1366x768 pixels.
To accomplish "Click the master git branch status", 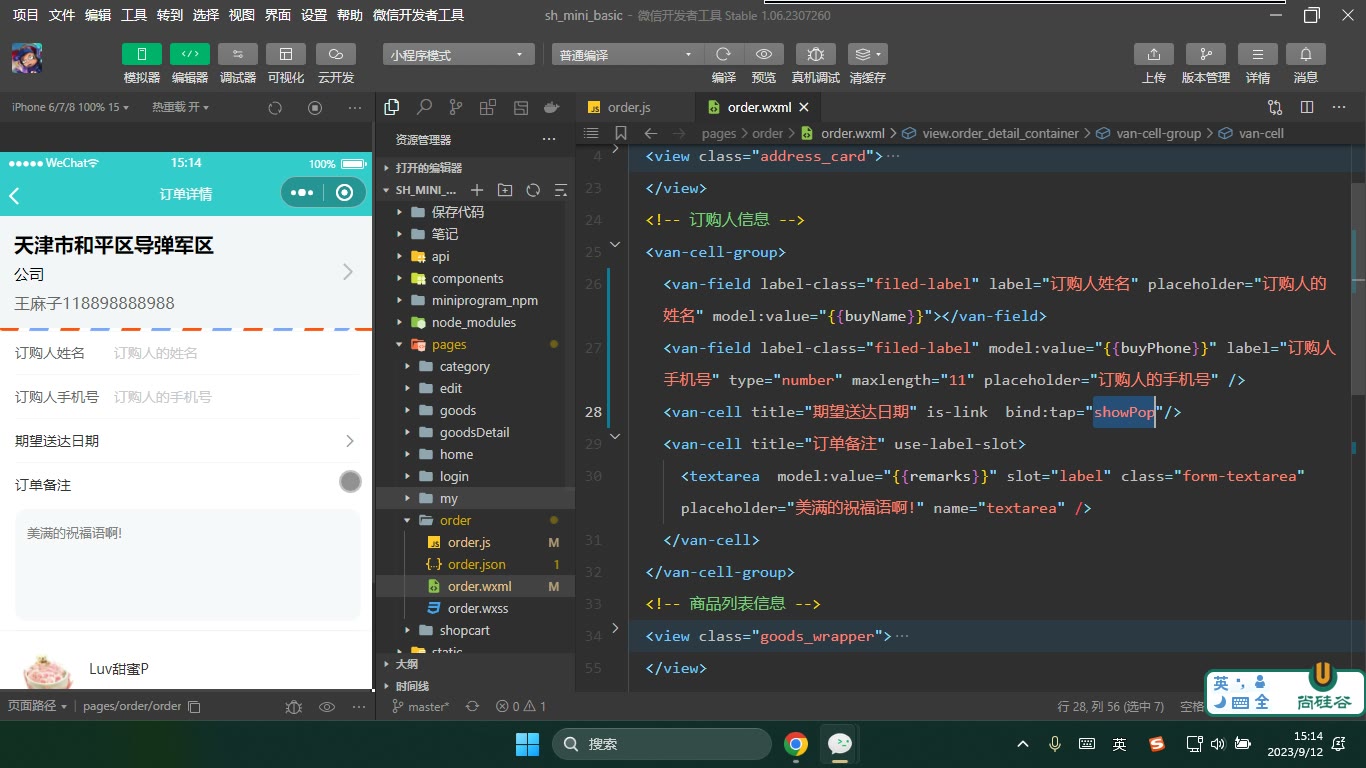I will tap(420, 706).
